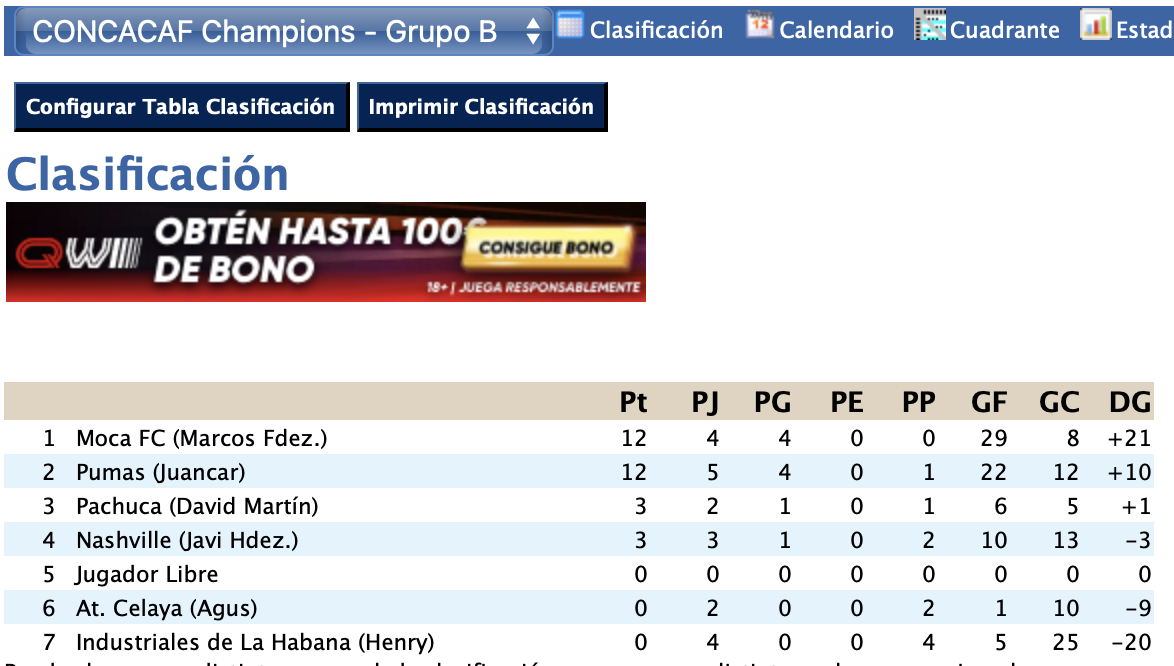The height and width of the screenshot is (666, 1174).
Task: Click the Cuadrante grid icon
Action: click(930, 27)
